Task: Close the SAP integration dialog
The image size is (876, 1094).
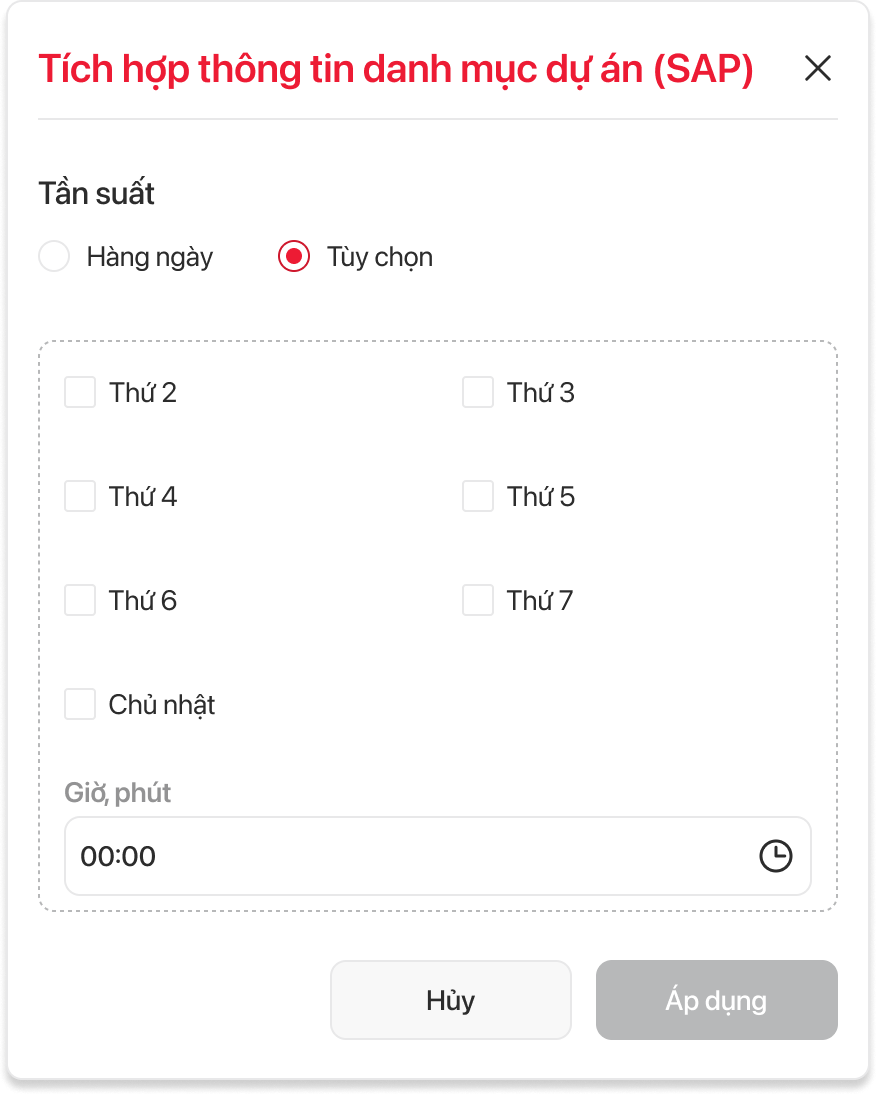Action: coord(818,68)
